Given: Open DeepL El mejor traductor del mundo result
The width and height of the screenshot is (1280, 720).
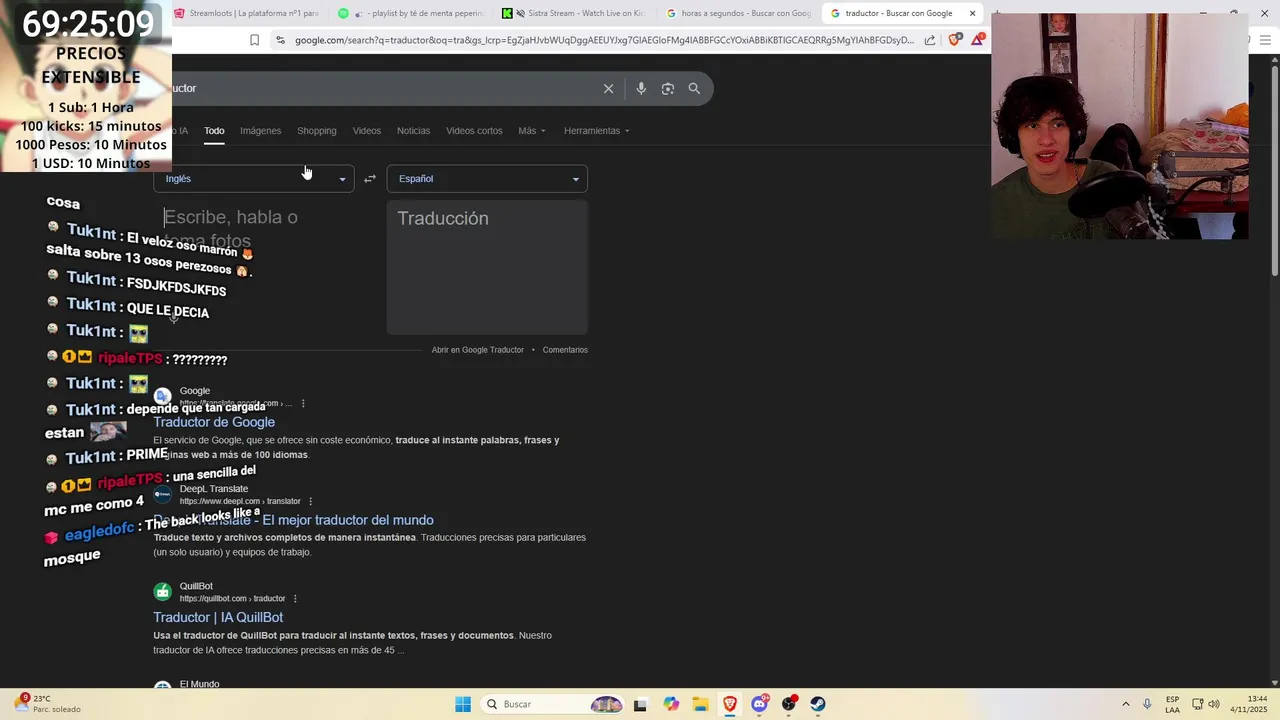Looking at the screenshot, I should pos(293,520).
